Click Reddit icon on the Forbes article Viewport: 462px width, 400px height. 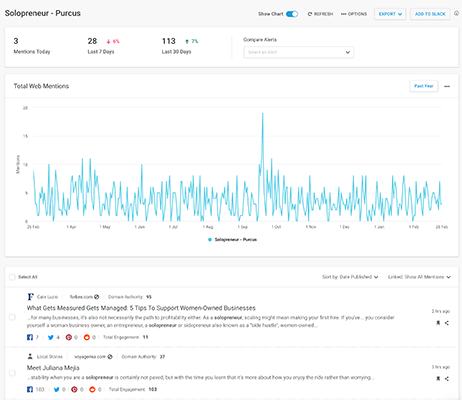87,337
